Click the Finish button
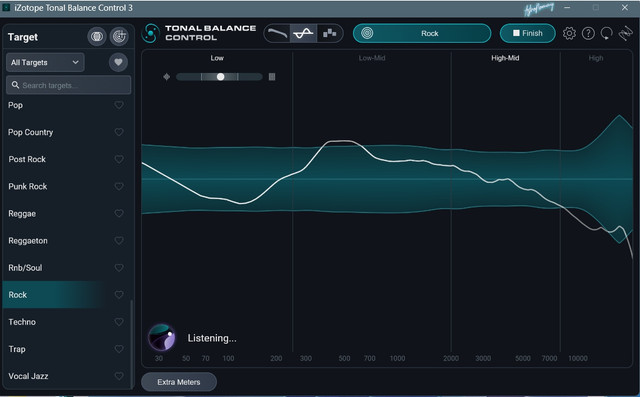Viewport: 640px width, 397px height. pos(527,33)
